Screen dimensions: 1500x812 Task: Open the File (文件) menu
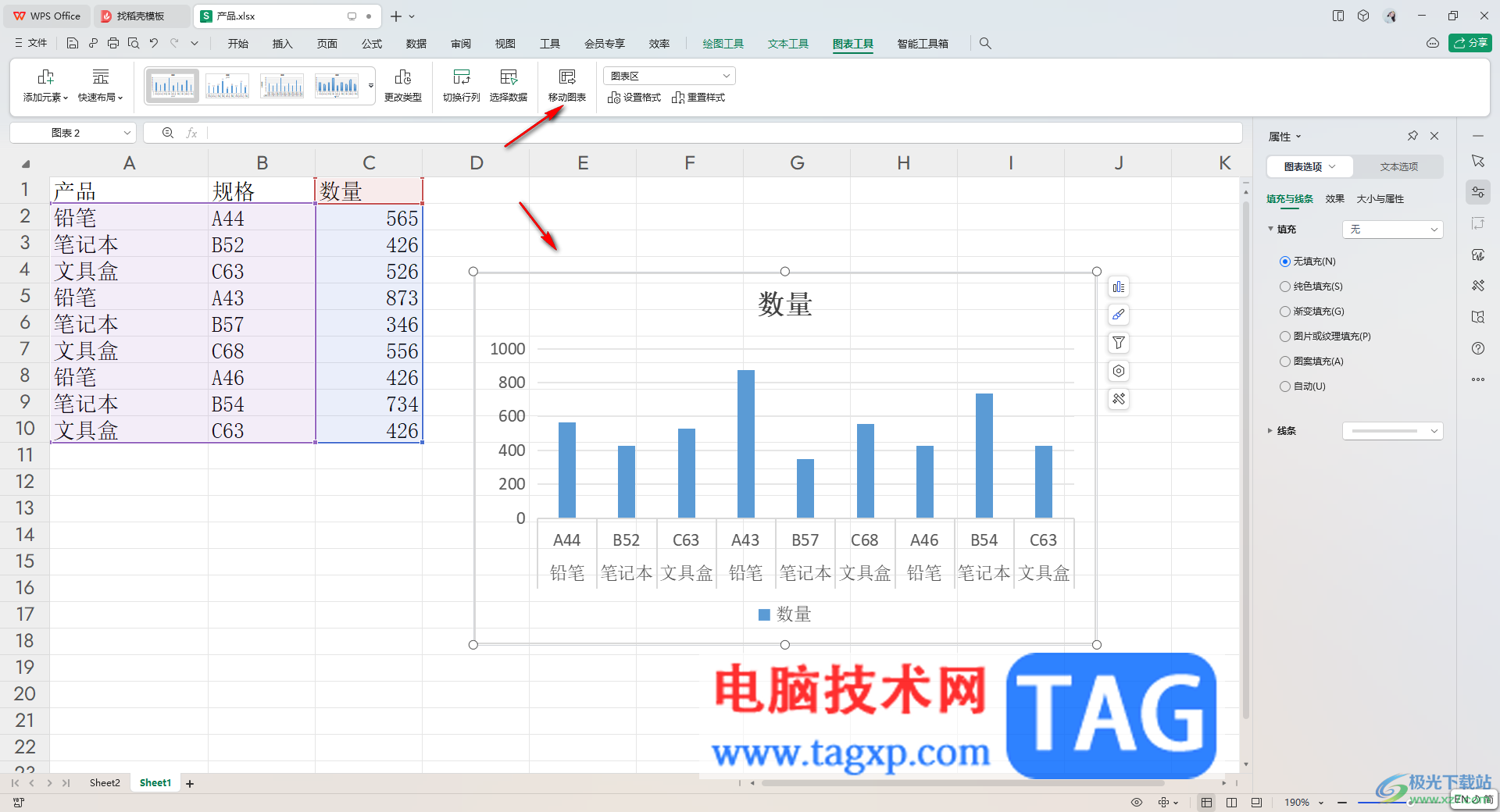coord(31,44)
